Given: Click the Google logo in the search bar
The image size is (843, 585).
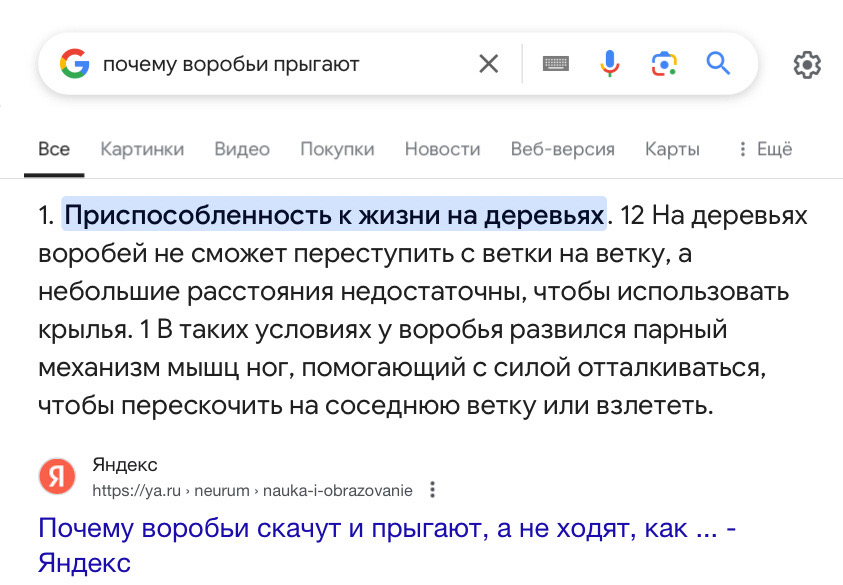Looking at the screenshot, I should (74, 64).
